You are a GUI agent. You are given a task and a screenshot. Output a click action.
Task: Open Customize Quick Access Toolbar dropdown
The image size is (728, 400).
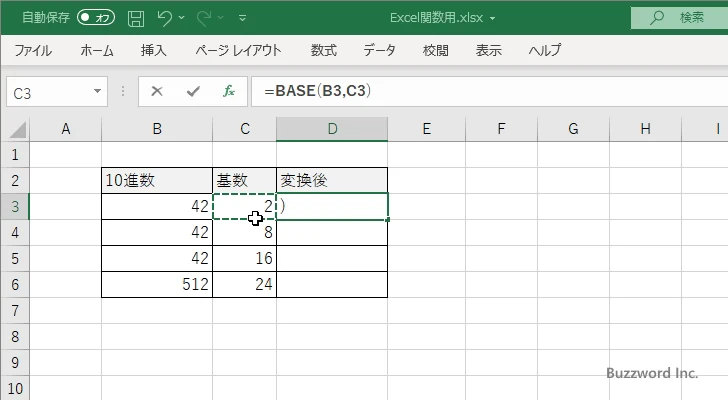(242, 18)
